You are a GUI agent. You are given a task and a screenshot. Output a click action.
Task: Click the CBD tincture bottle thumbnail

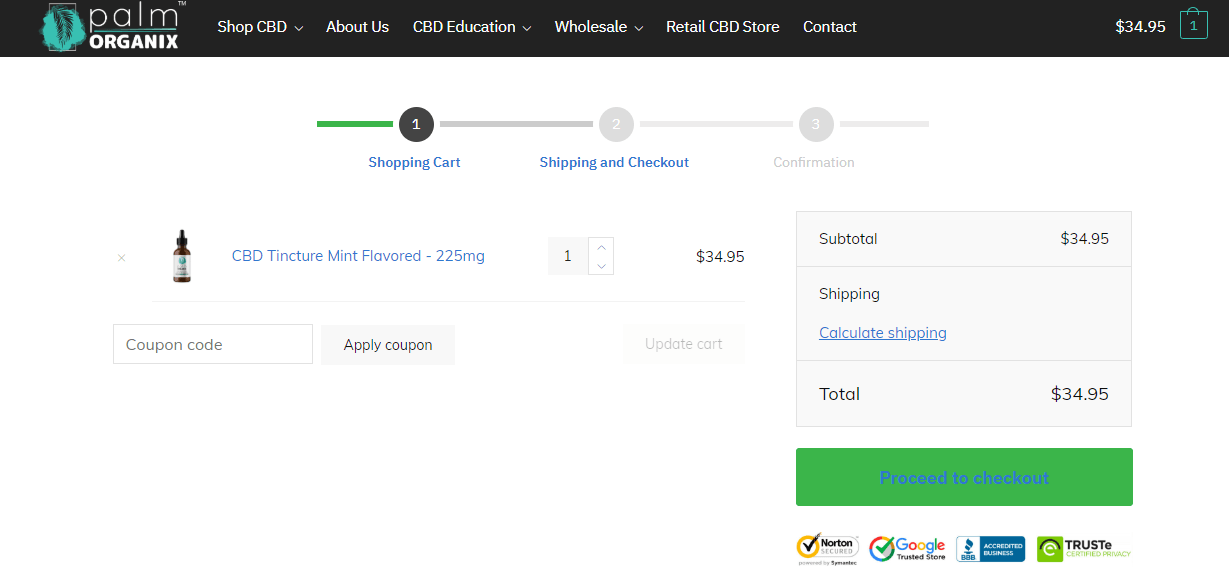tap(181, 256)
